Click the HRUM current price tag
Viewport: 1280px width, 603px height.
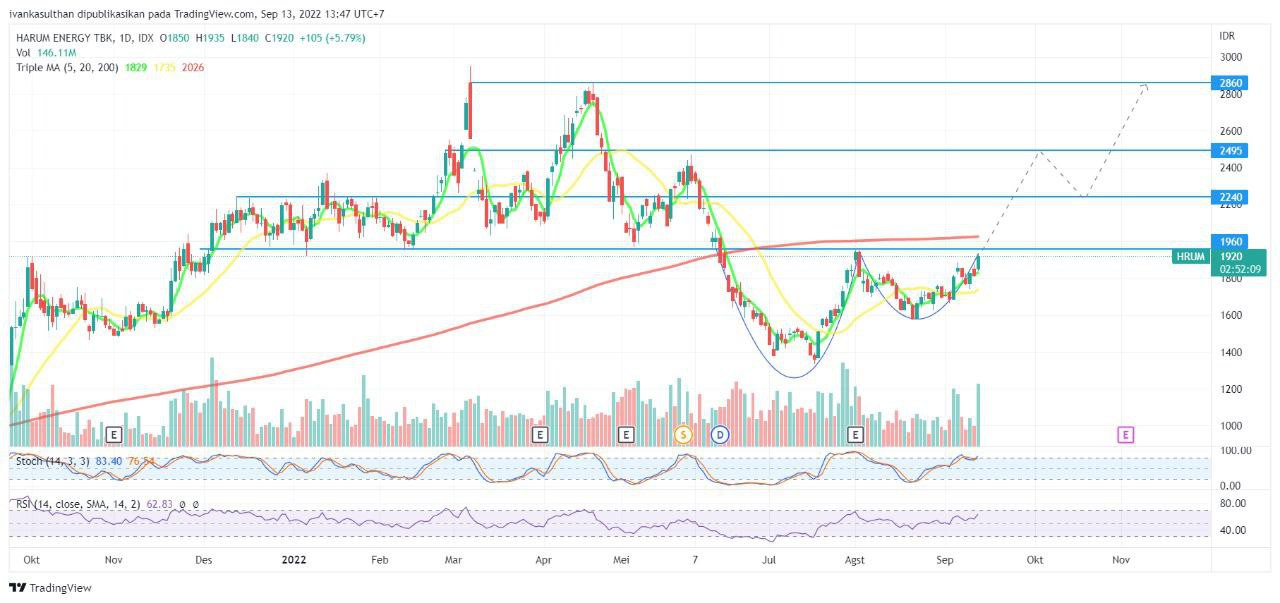pyautogui.click(x=1190, y=257)
